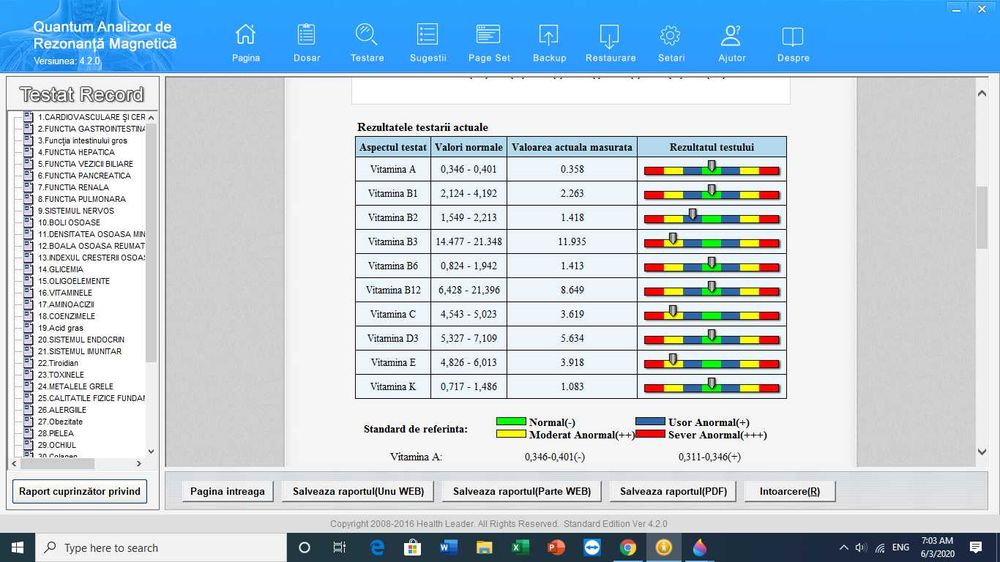Show hidden system tray icons
Screen dimensions: 1000x562
pos(844,547)
